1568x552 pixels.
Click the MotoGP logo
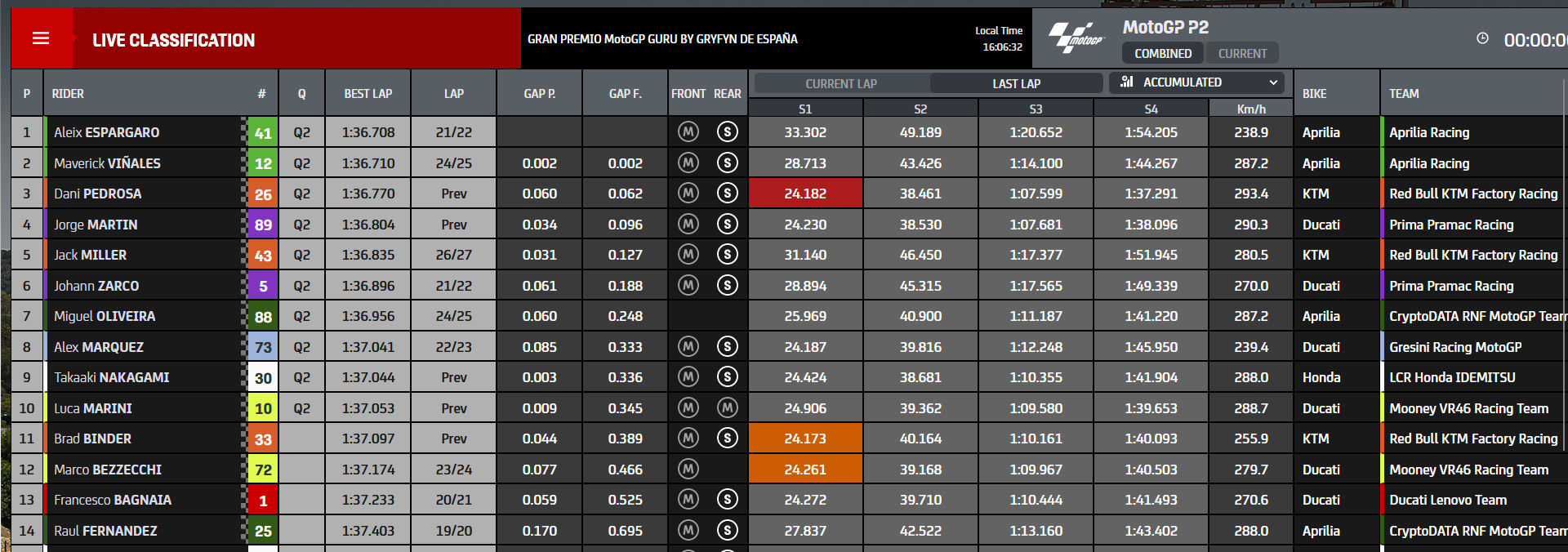(1076, 38)
